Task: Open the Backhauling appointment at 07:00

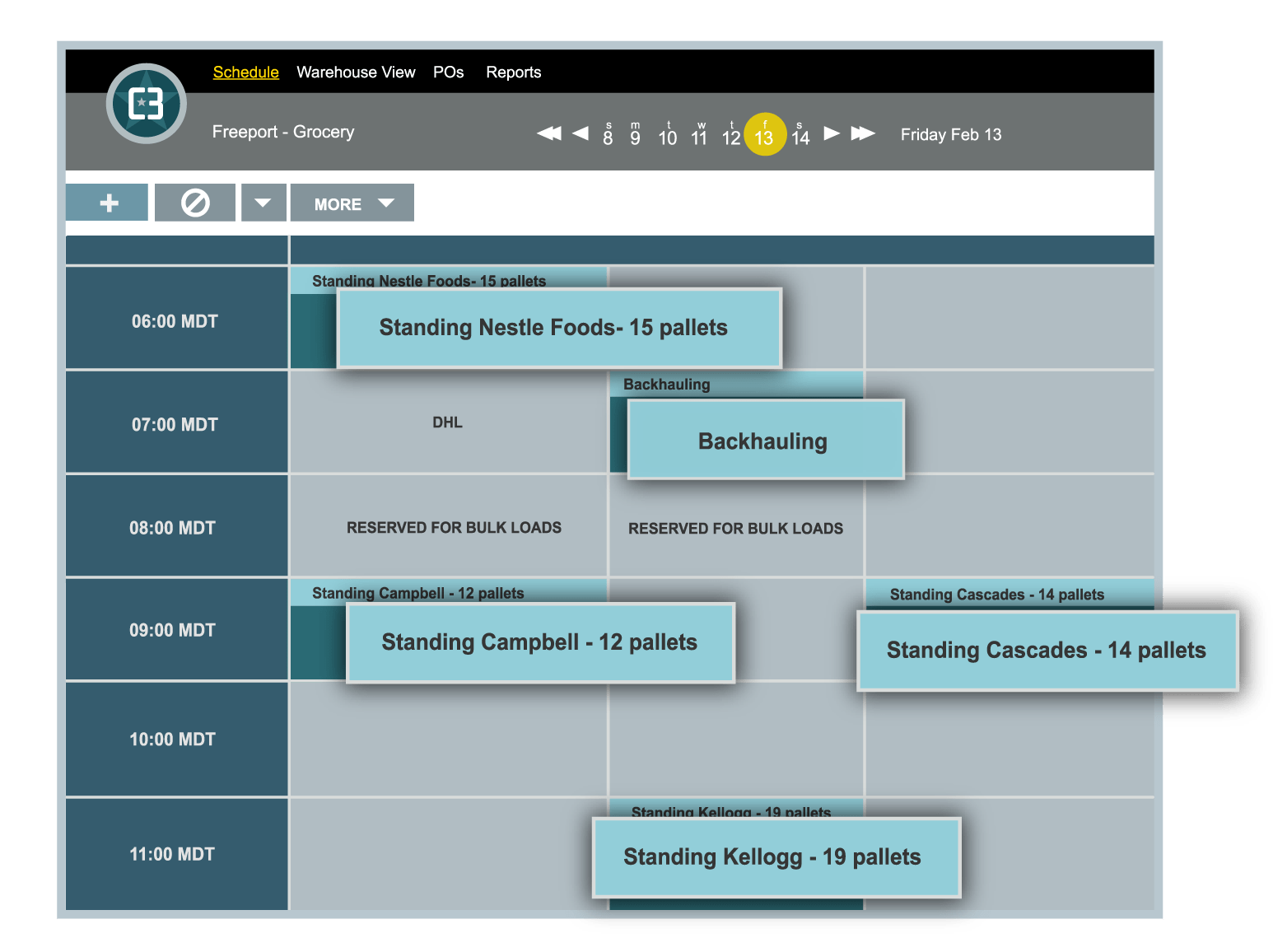Action: point(766,440)
